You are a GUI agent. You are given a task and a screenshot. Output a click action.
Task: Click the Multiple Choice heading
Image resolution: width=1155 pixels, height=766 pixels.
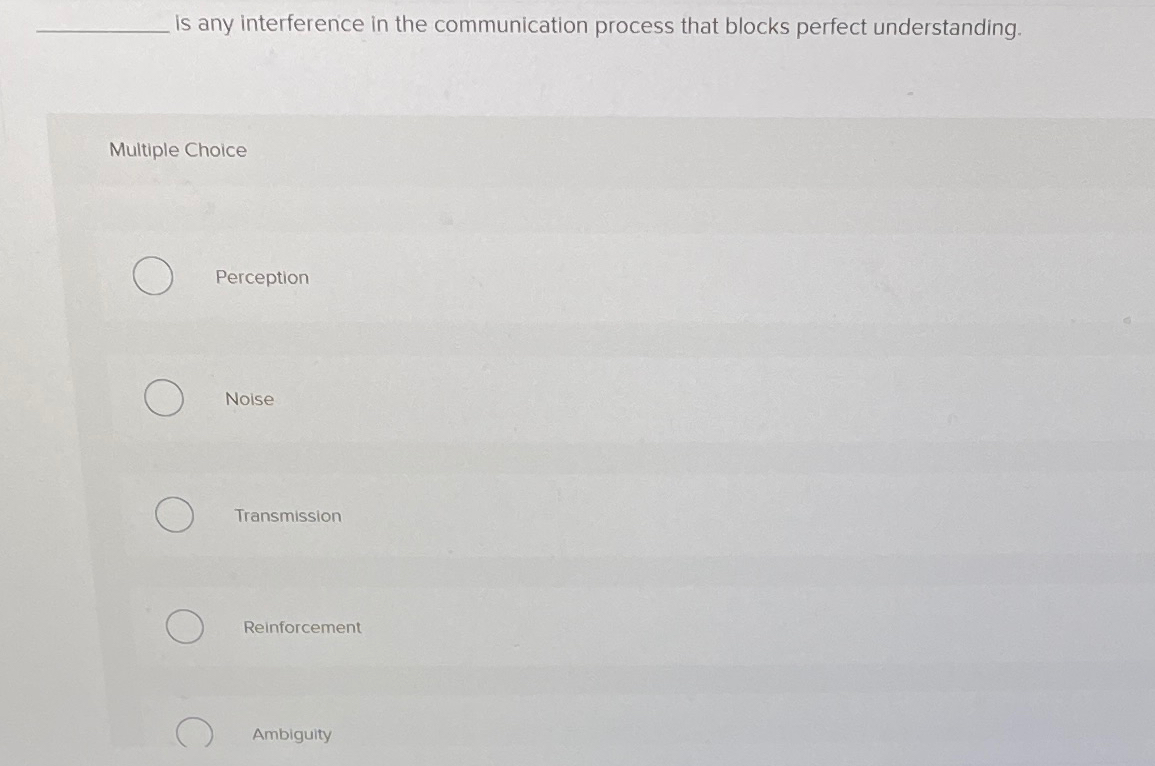pos(177,150)
